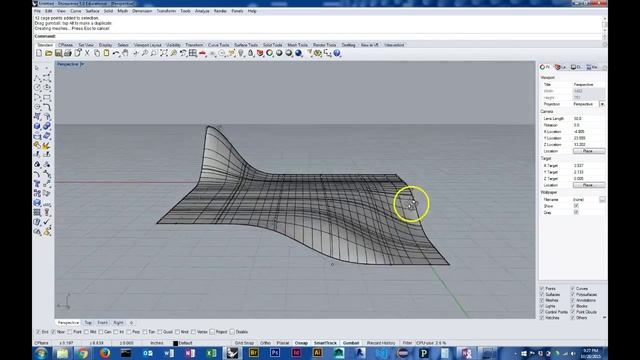The height and width of the screenshot is (360, 640).
Task: Open the File menu
Action: click(x=37, y=11)
